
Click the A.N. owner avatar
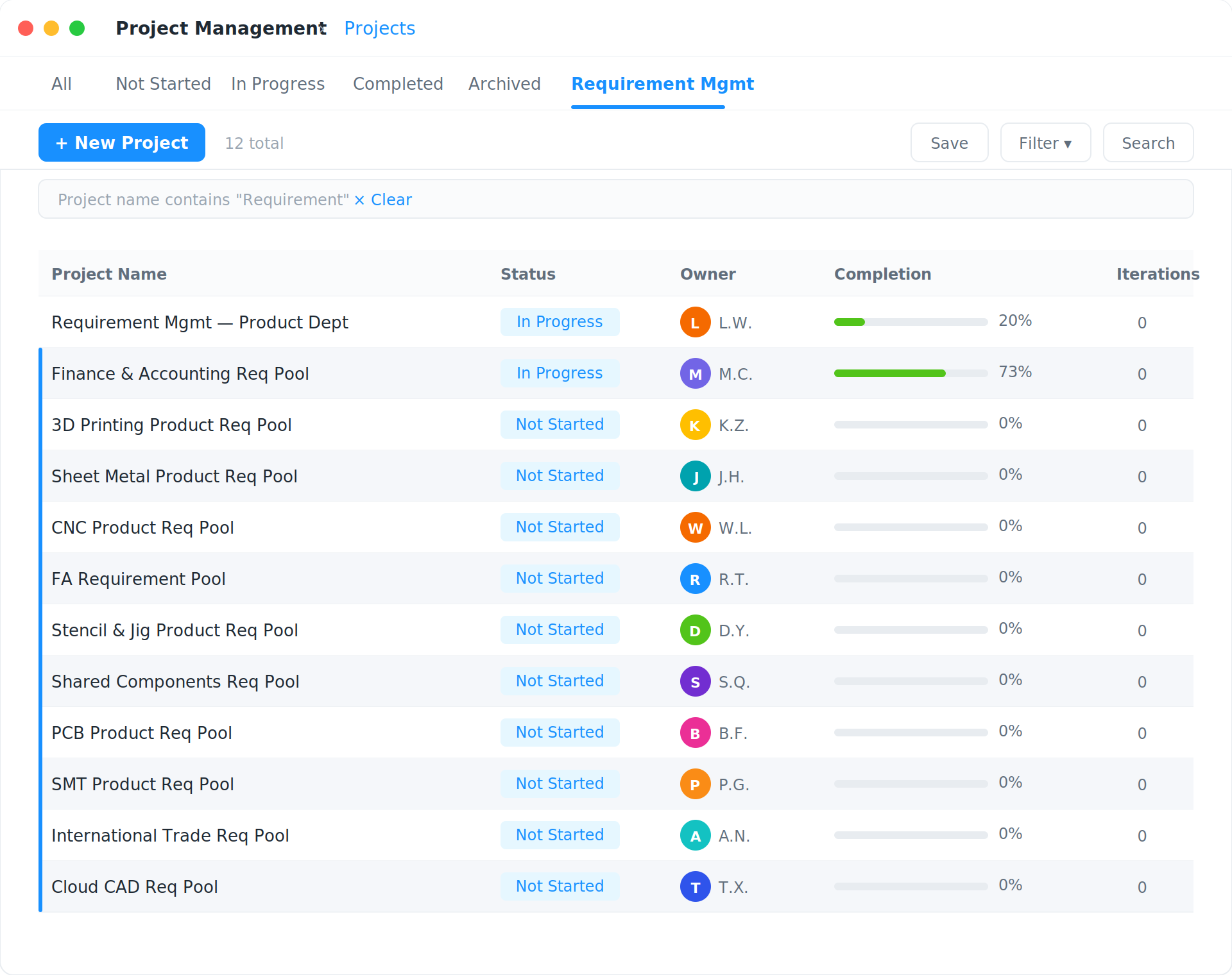click(696, 835)
